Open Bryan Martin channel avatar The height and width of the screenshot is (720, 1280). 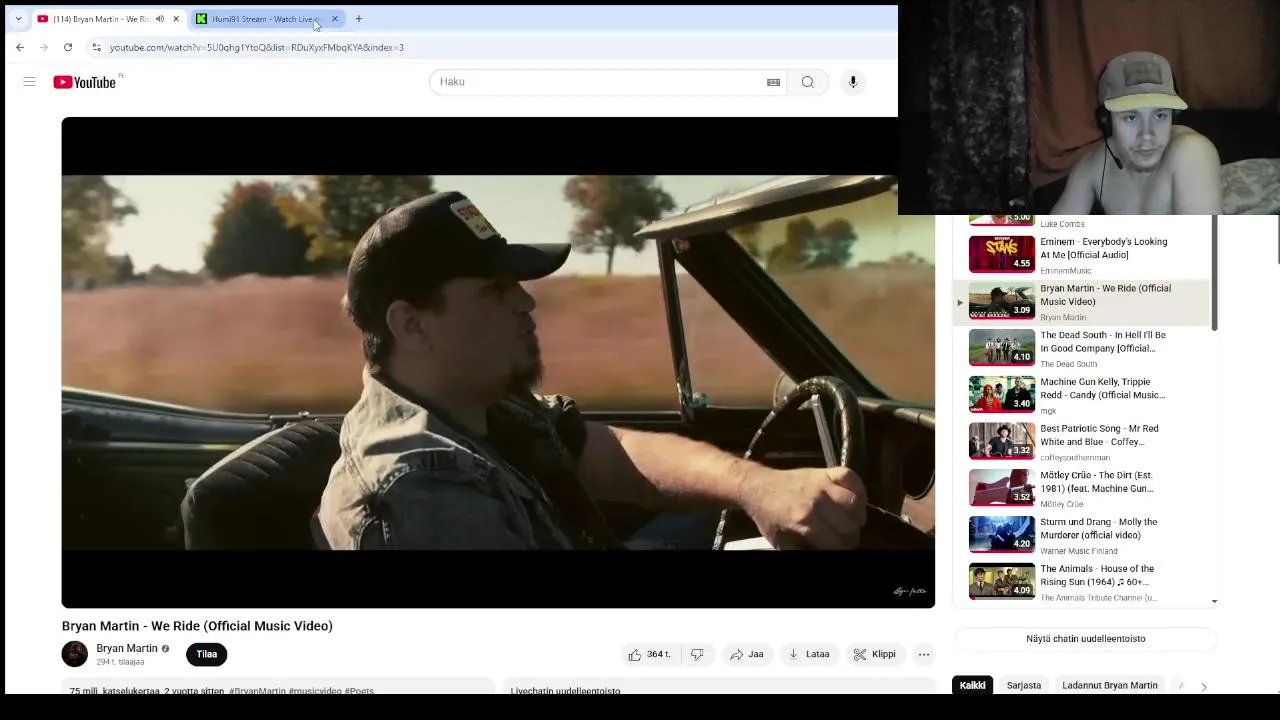click(75, 654)
